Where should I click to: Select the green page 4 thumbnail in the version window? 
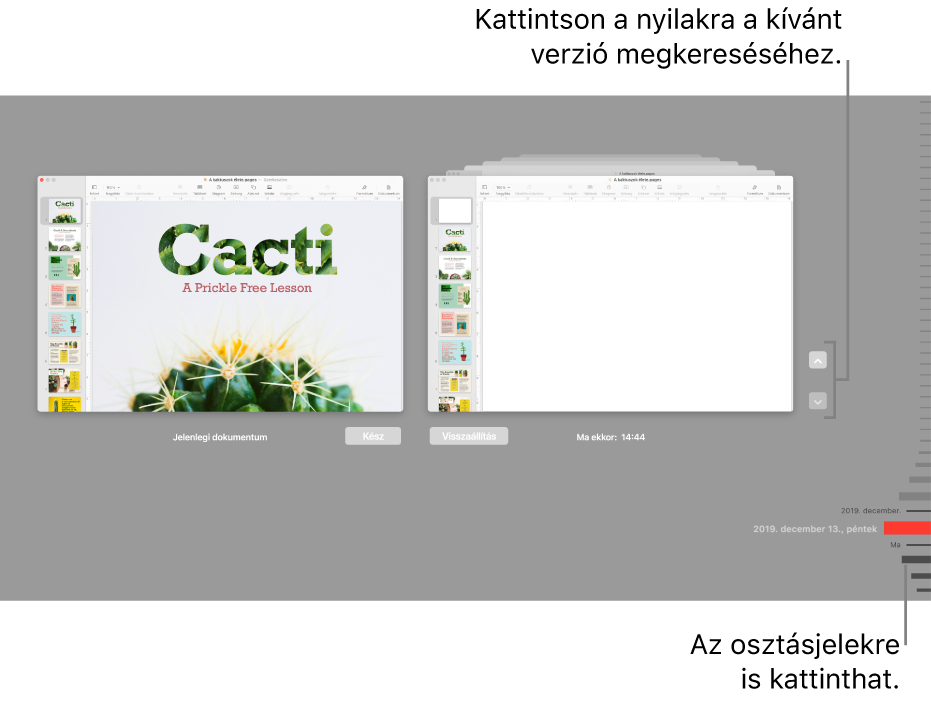click(455, 296)
